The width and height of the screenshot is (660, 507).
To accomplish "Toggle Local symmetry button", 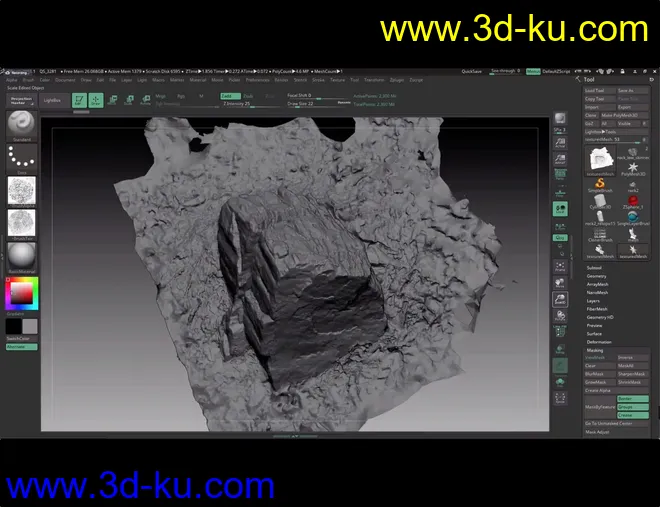I will click(x=560, y=209).
